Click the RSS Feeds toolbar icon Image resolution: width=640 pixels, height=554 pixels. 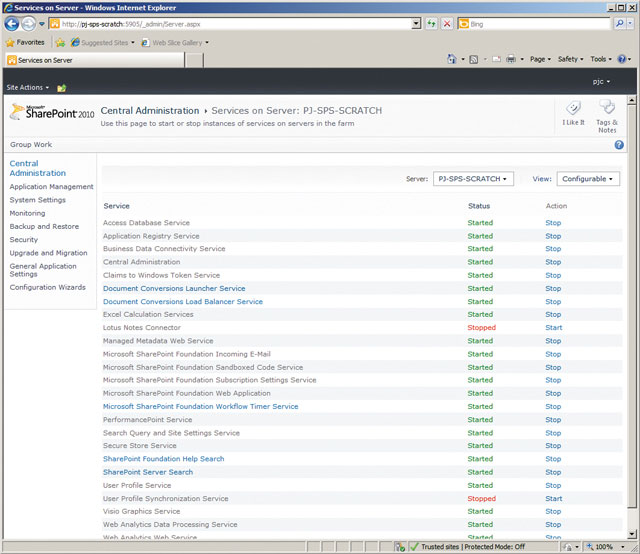coord(473,60)
